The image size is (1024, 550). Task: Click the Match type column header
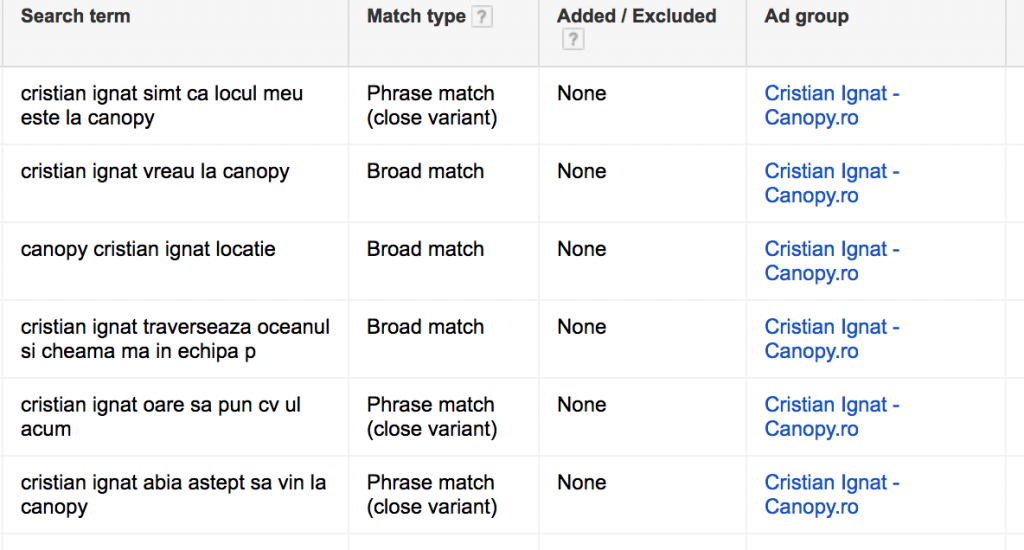(x=416, y=16)
